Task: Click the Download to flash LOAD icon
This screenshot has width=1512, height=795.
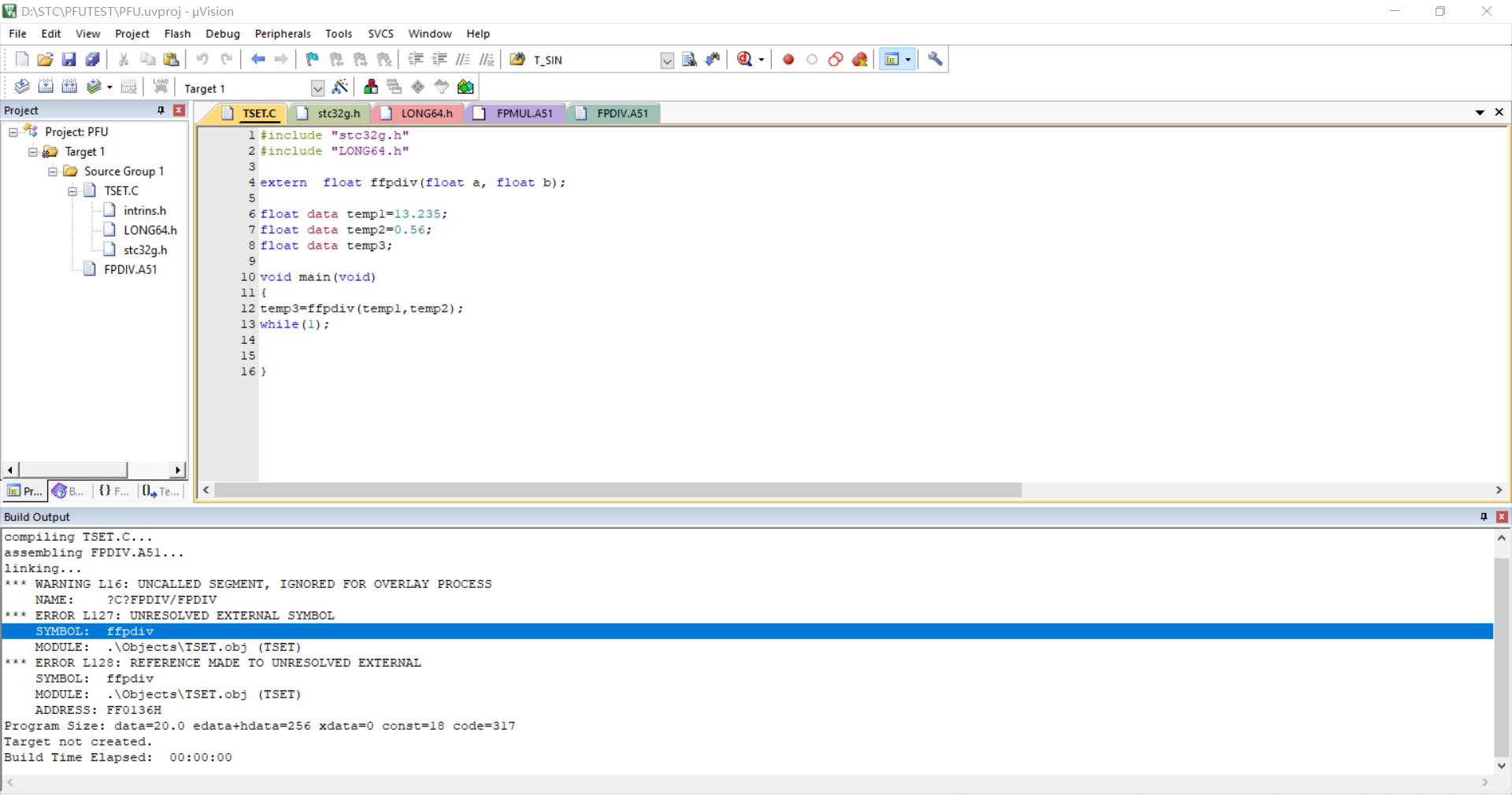Action: click(x=161, y=87)
